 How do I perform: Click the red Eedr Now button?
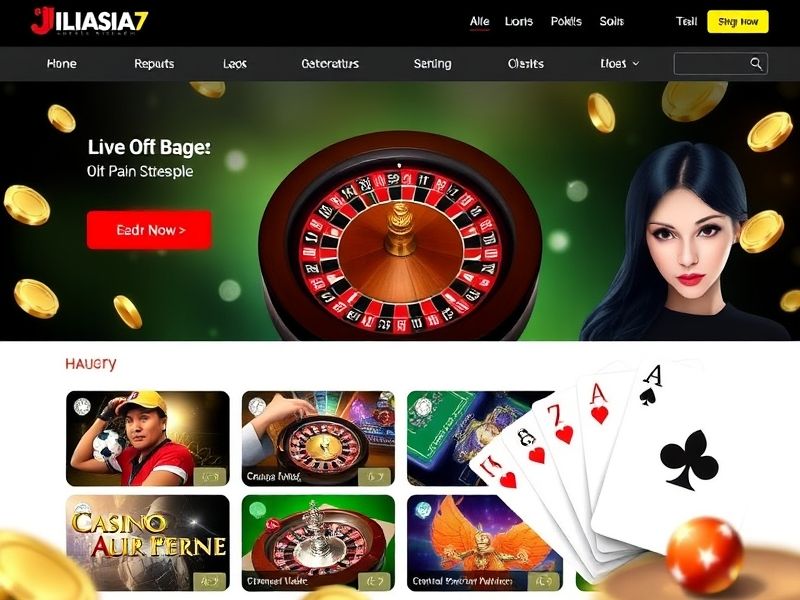point(149,230)
